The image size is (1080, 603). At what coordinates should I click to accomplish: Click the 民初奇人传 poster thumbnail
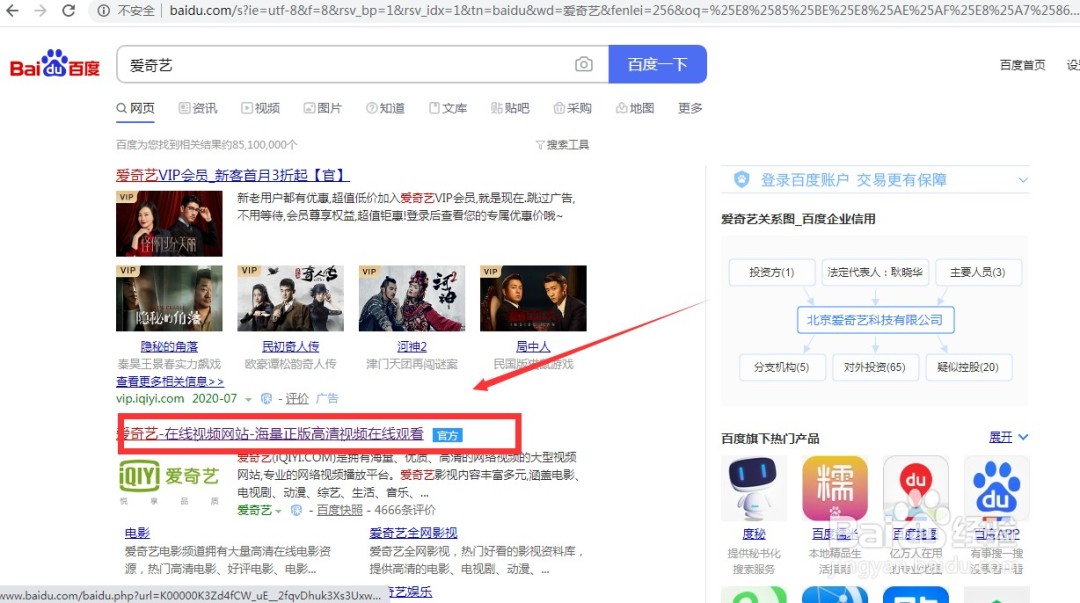pyautogui.click(x=291, y=298)
